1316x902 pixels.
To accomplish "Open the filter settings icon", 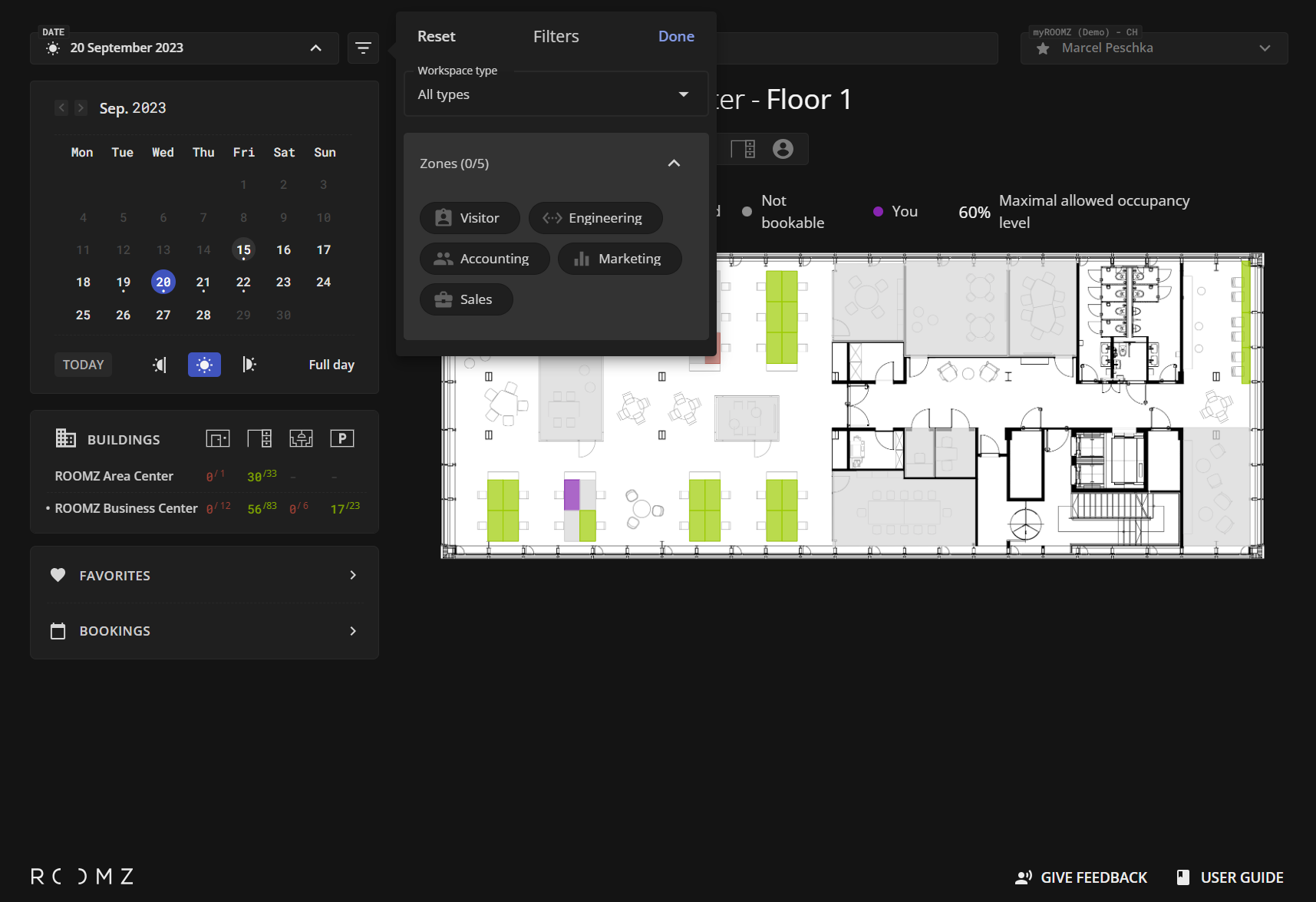I will 363,48.
